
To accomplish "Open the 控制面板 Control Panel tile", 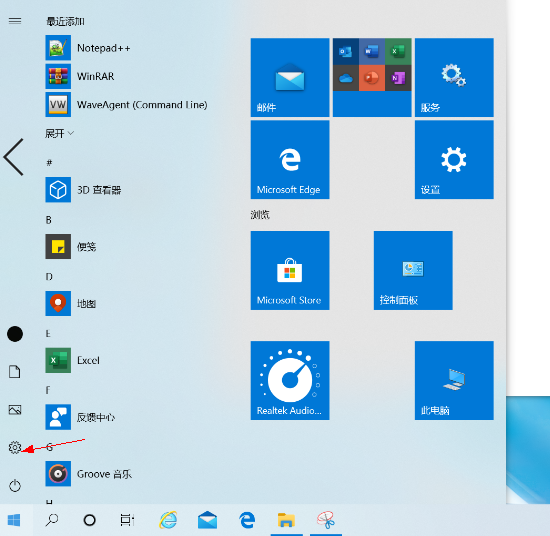I will pyautogui.click(x=413, y=270).
